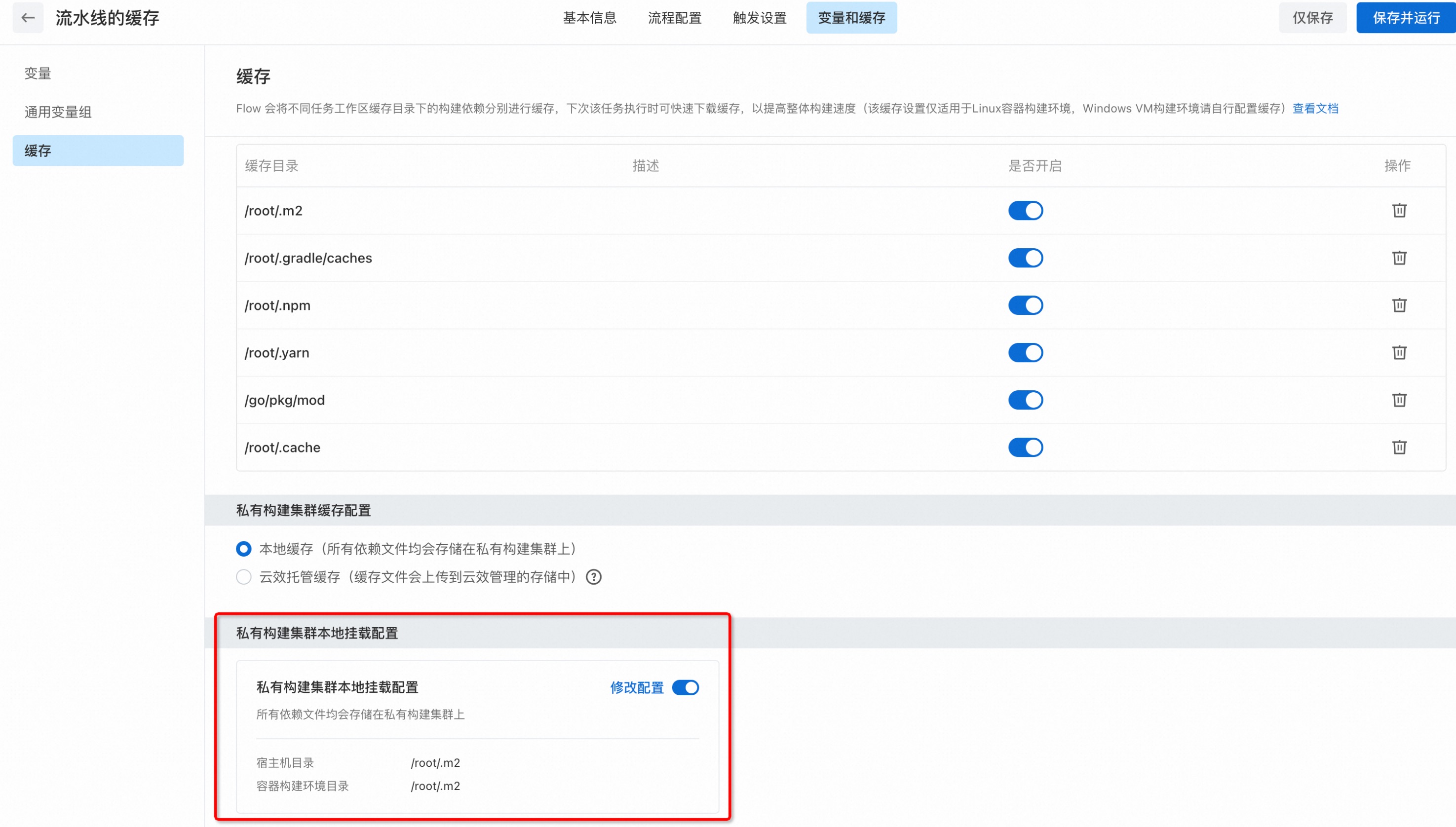Switch to the 流程配置 tab
Image resolution: width=1456 pixels, height=827 pixels.
tap(675, 18)
